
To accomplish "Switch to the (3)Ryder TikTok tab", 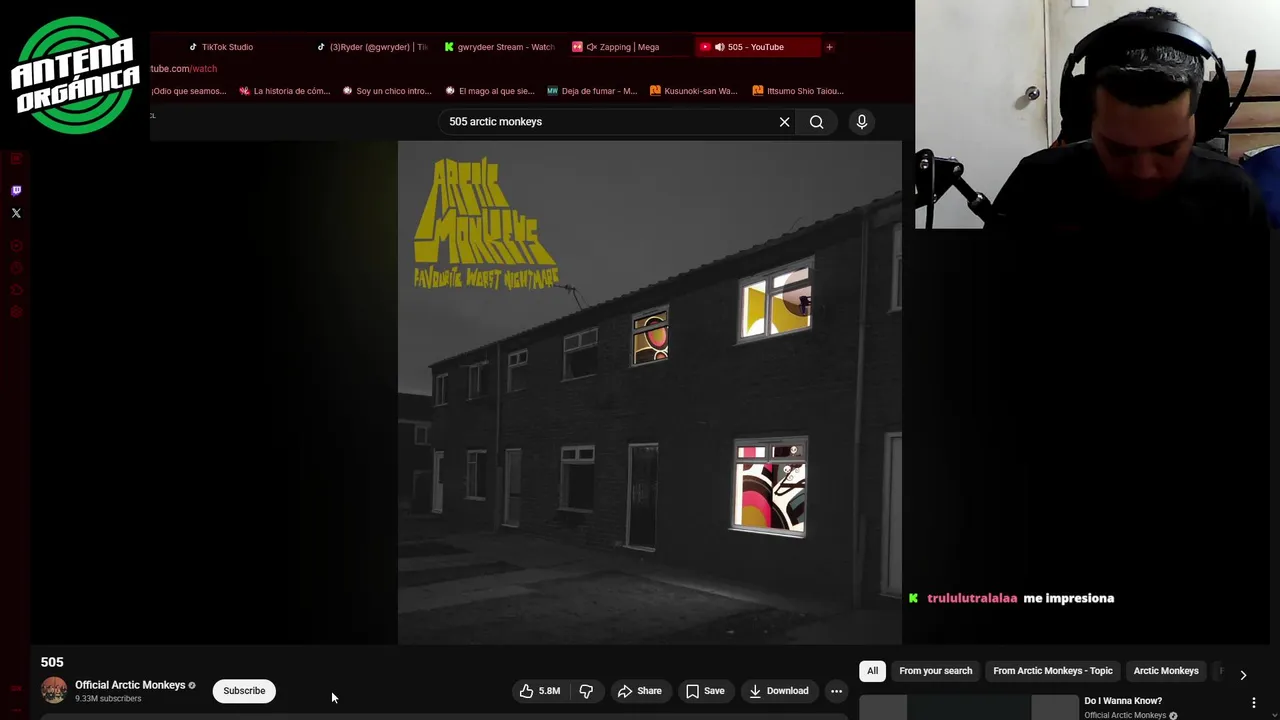I will (372, 47).
